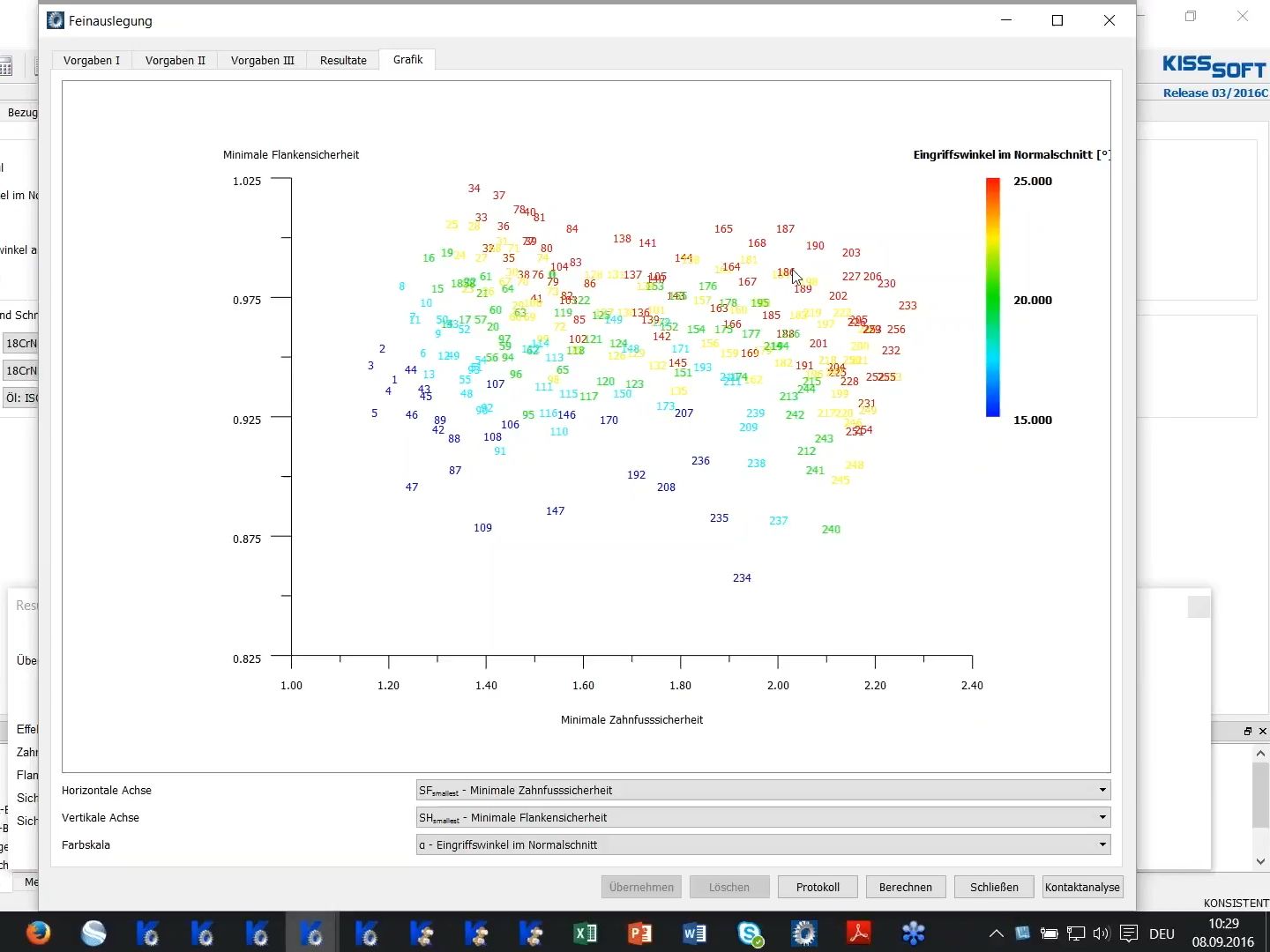Viewport: 1270px width, 952px height.
Task: Open the Vertikale Achse dropdown
Action: pyautogui.click(x=763, y=817)
